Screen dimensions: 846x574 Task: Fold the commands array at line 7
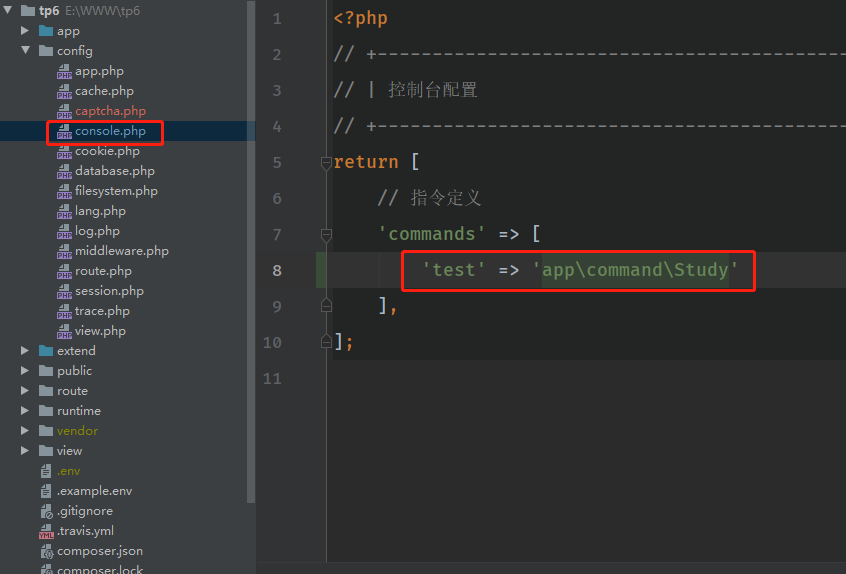326,235
